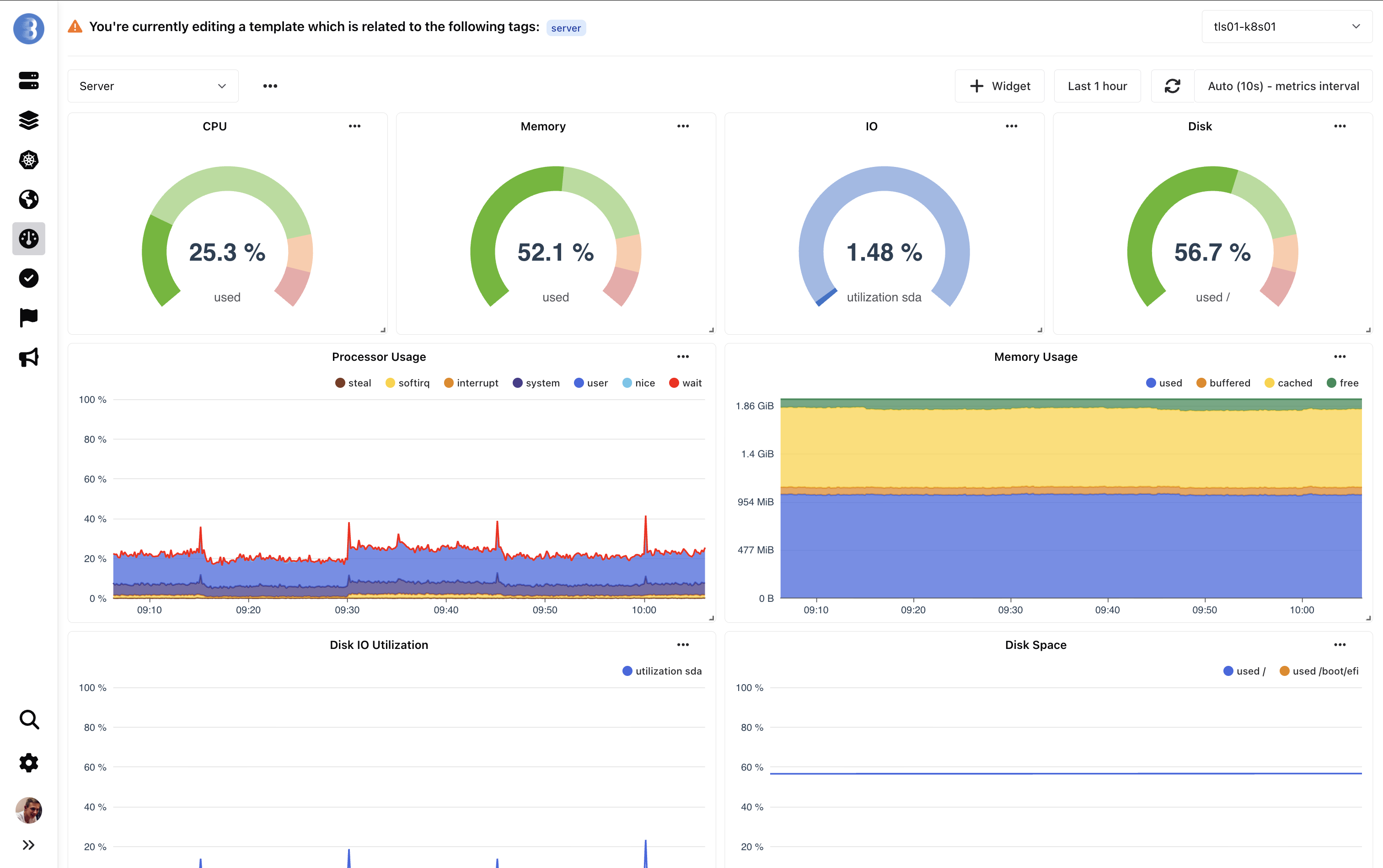The height and width of the screenshot is (868, 1383).
Task: Toggle the wait series in Processor Usage legend
Action: (685, 382)
